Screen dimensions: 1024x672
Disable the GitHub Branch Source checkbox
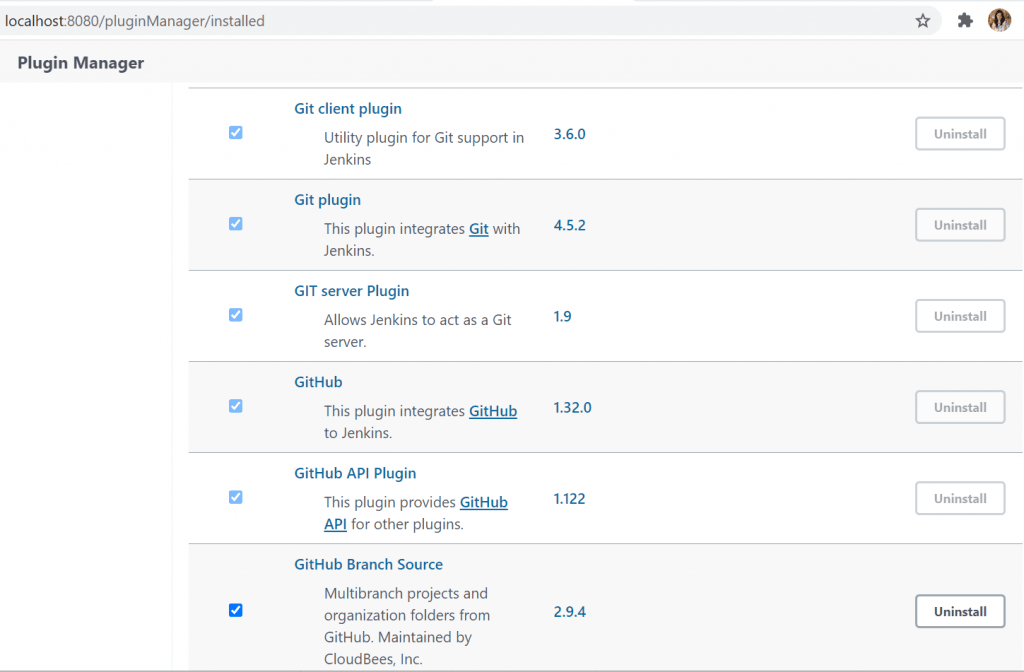pos(235,610)
